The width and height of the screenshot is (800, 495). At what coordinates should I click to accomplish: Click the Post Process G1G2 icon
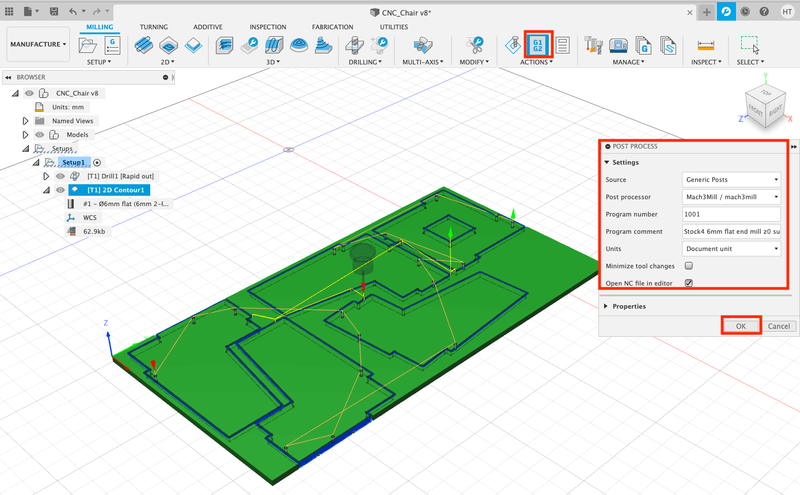click(x=538, y=45)
